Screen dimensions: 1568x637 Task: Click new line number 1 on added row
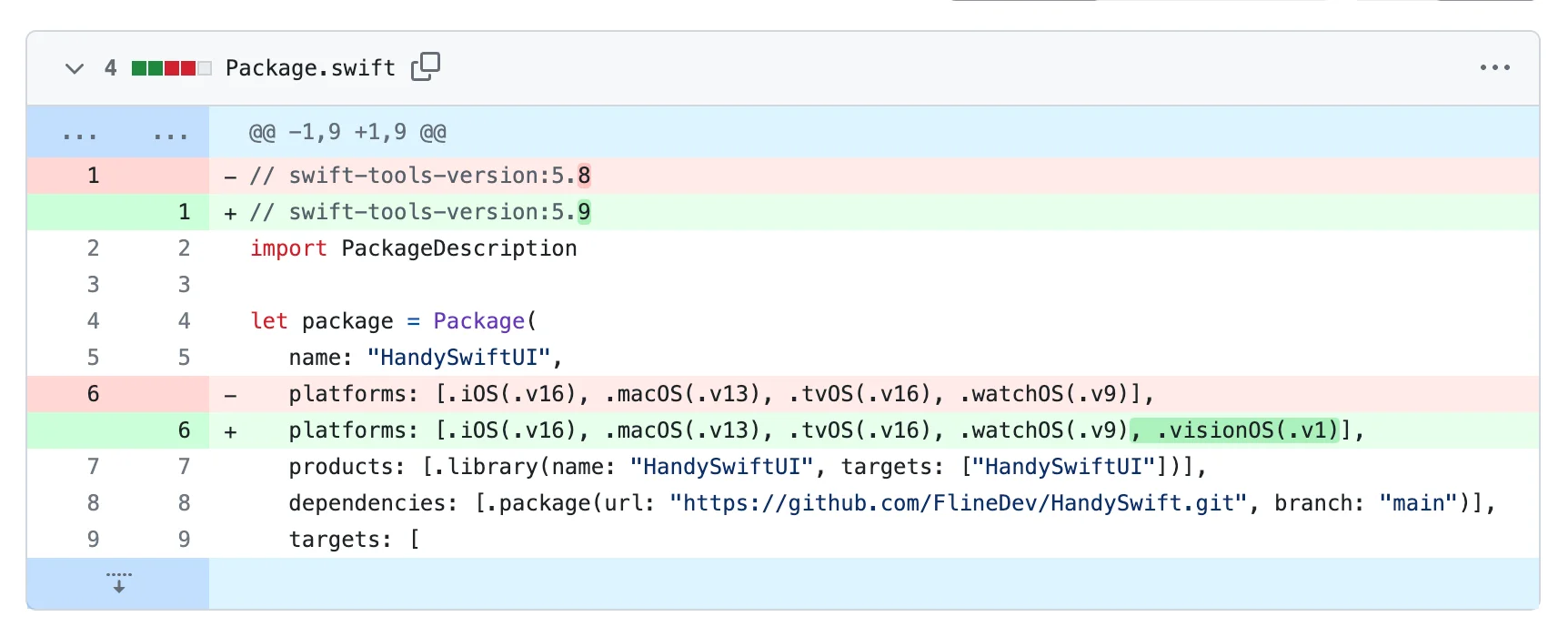coord(184,212)
